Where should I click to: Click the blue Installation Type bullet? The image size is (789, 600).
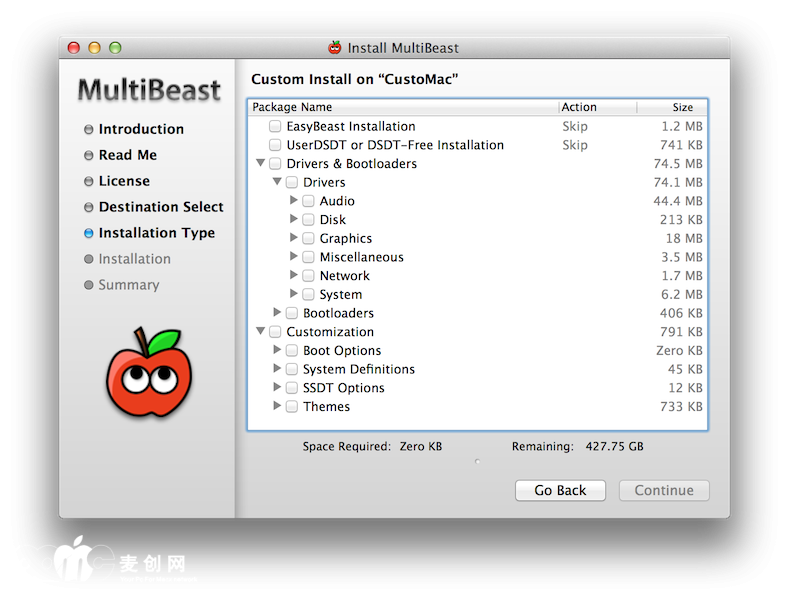pyautogui.click(x=88, y=233)
